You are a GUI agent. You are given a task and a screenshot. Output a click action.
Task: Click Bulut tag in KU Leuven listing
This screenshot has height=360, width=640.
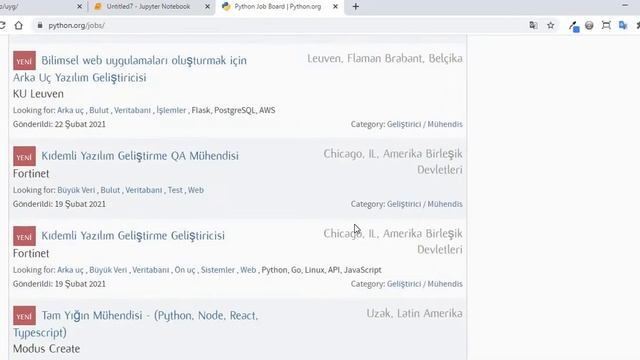pyautogui.click(x=99, y=111)
